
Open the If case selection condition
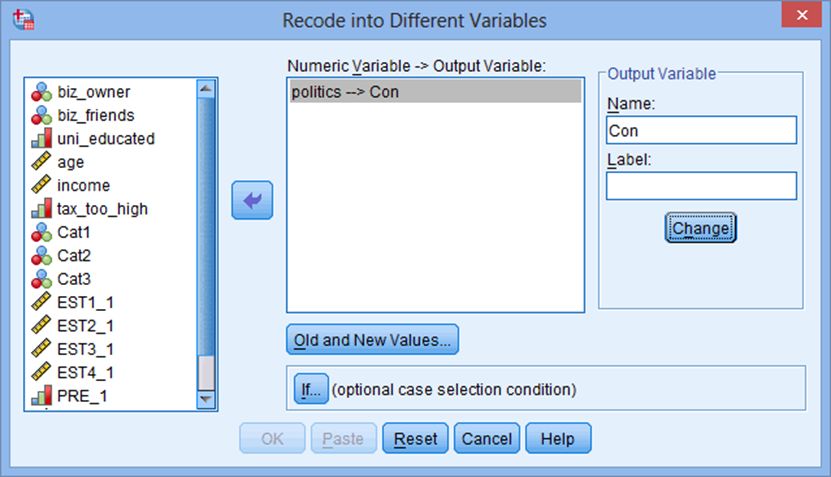pyautogui.click(x=311, y=390)
